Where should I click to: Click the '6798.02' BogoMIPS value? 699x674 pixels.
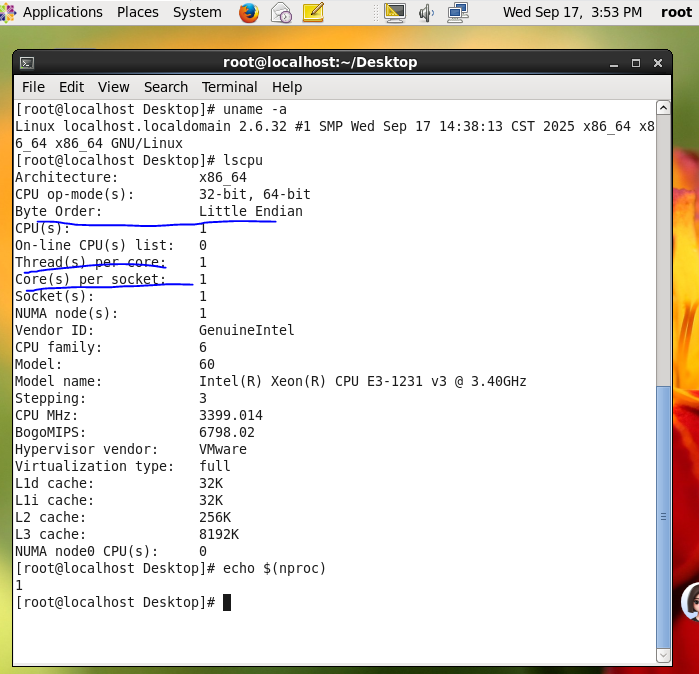(227, 432)
